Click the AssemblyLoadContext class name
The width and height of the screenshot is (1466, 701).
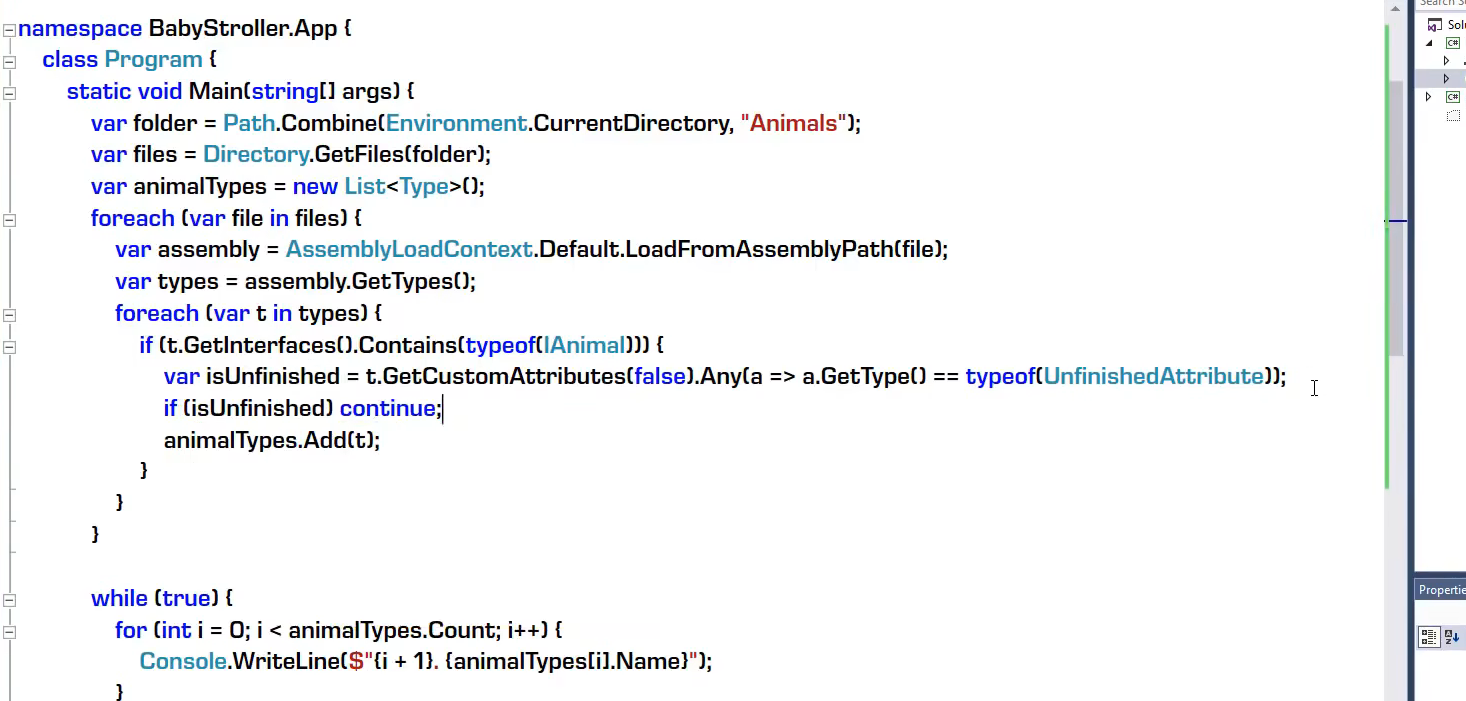(x=409, y=249)
